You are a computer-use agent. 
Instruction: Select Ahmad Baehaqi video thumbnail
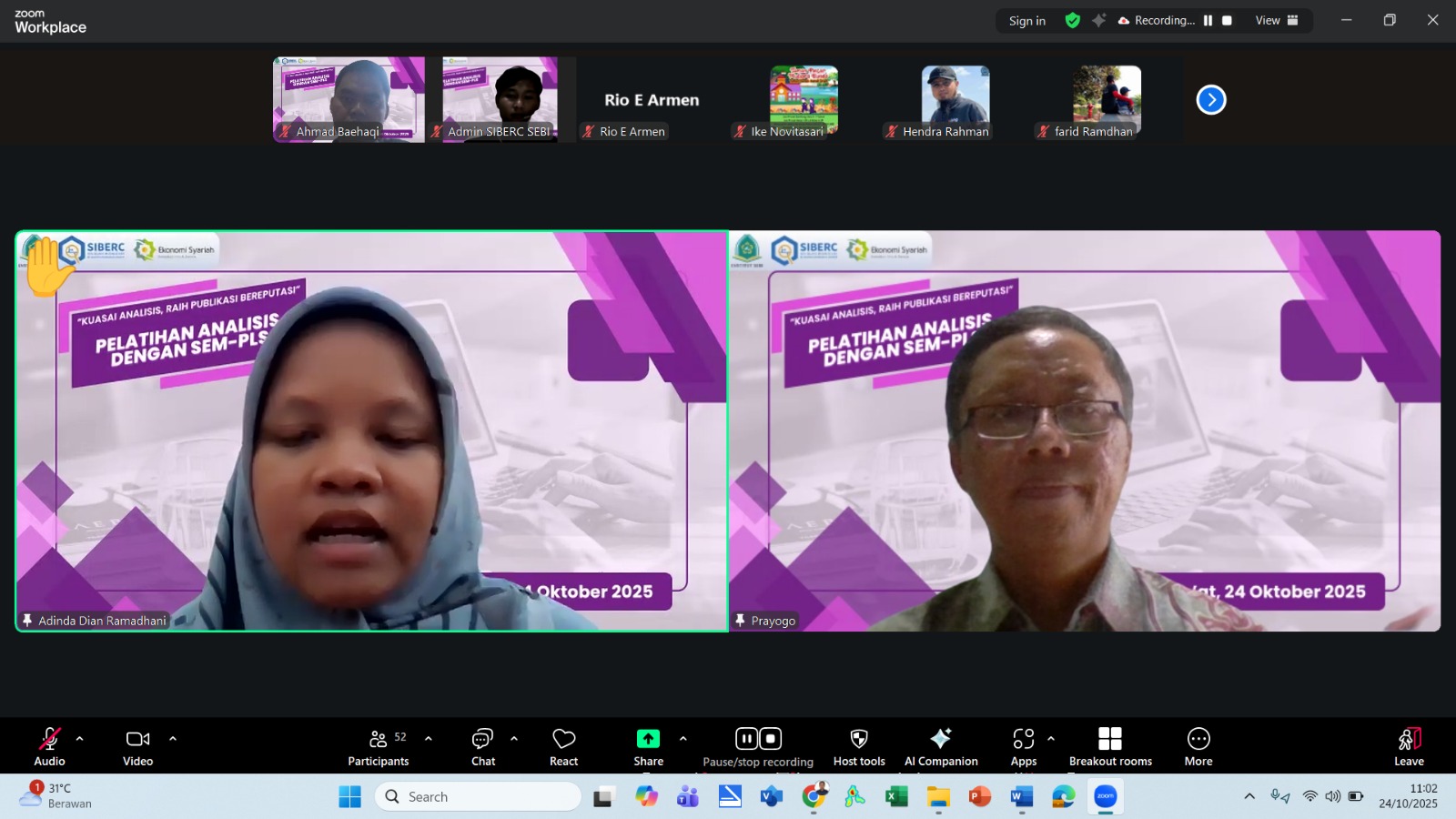click(x=349, y=99)
